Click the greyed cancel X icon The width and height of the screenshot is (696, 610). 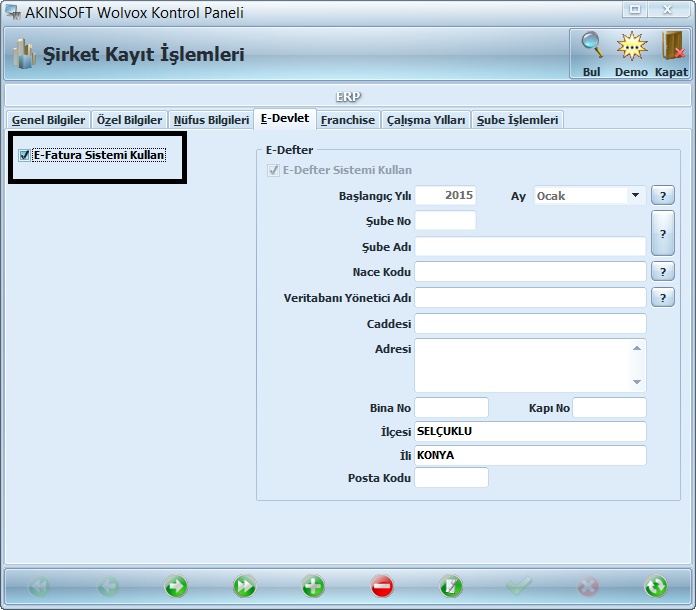(x=588, y=586)
